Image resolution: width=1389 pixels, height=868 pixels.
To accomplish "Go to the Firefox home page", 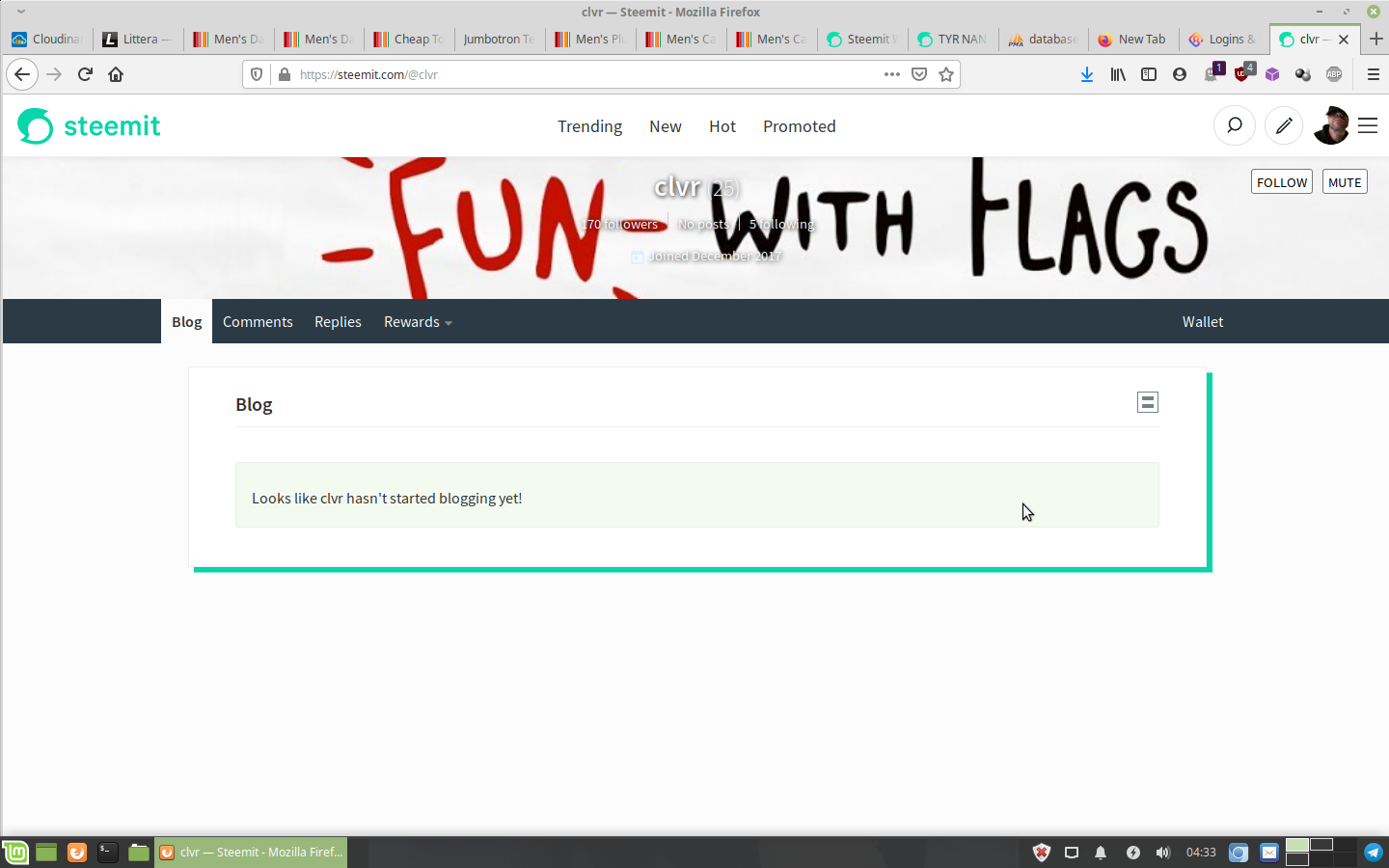I will 116,74.
